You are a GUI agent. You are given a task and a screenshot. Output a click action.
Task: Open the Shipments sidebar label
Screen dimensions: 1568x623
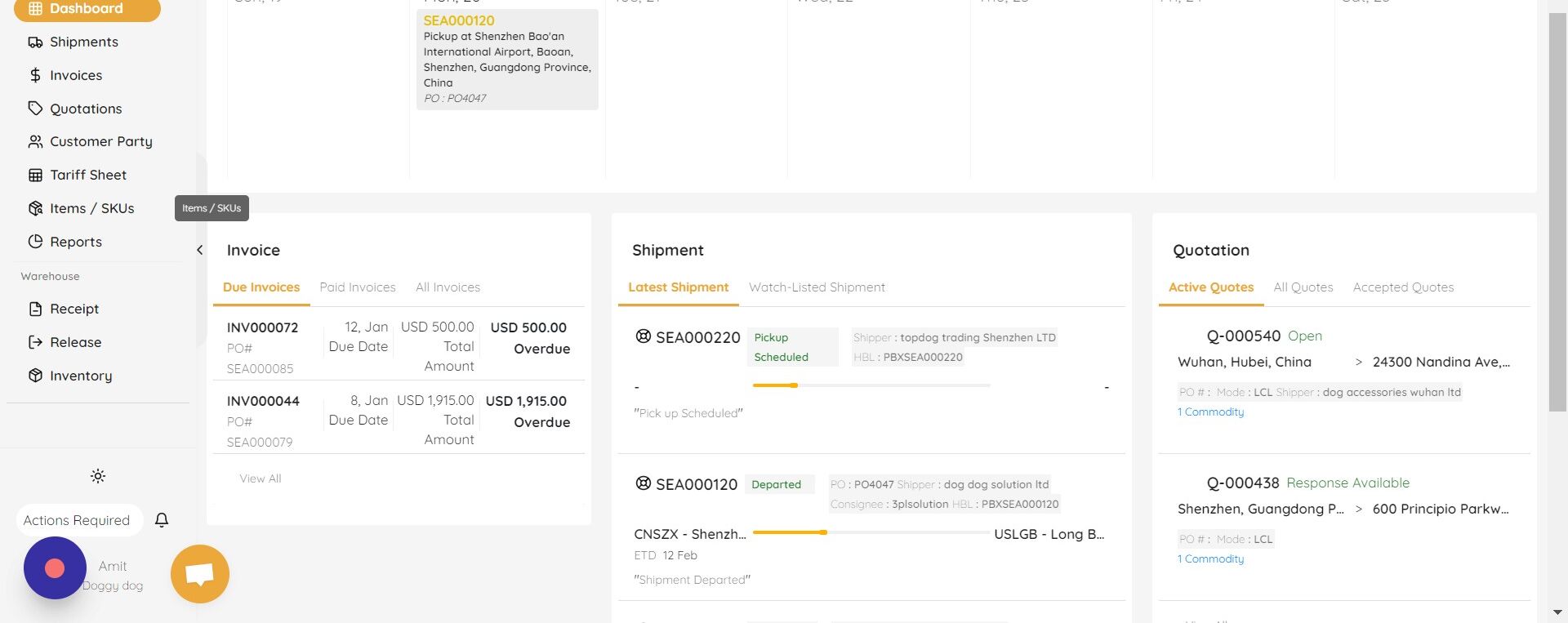point(84,42)
